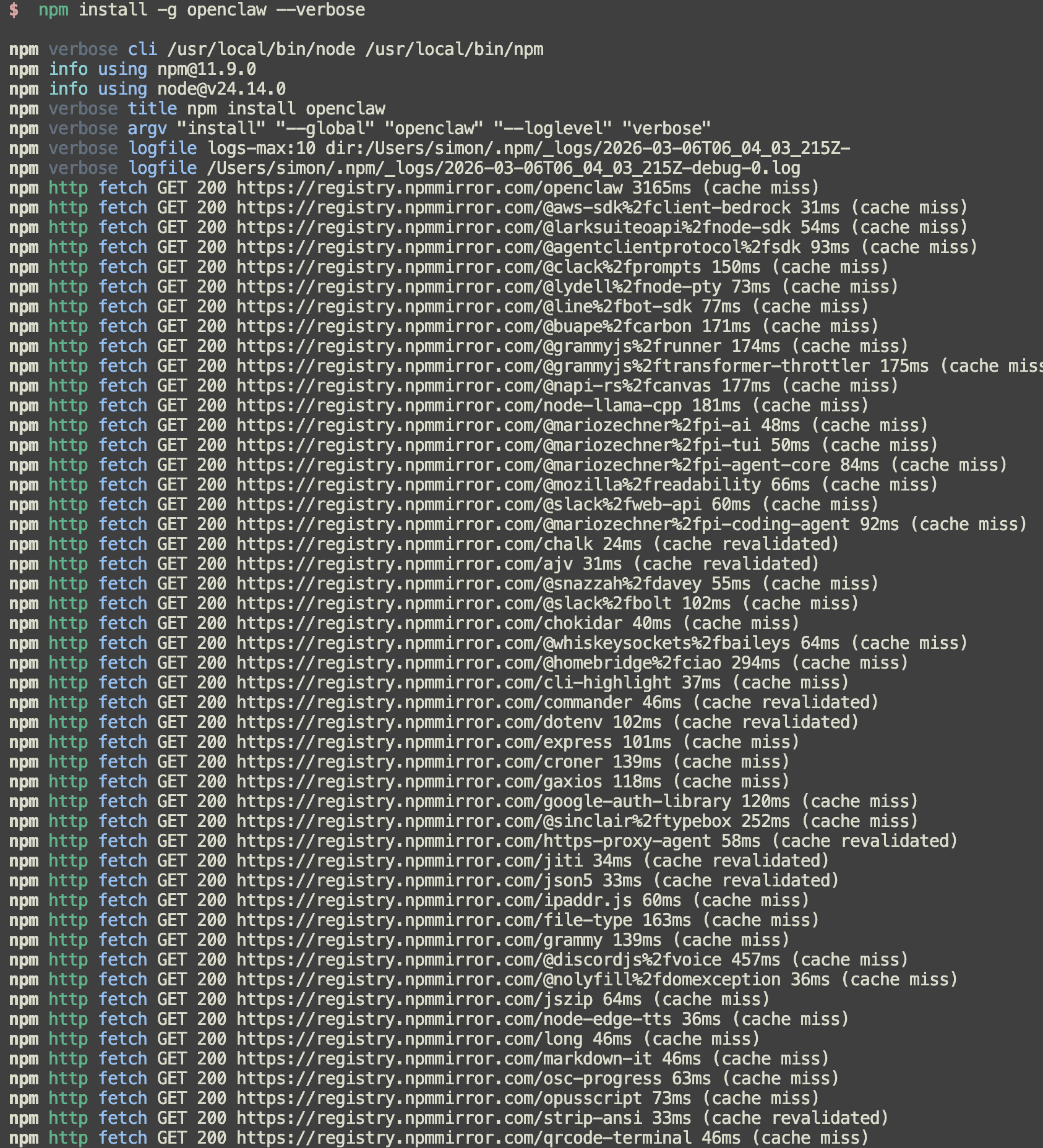Viewport: 1043px width, 1148px height.
Task: Follow the express registry link
Action: [424, 742]
